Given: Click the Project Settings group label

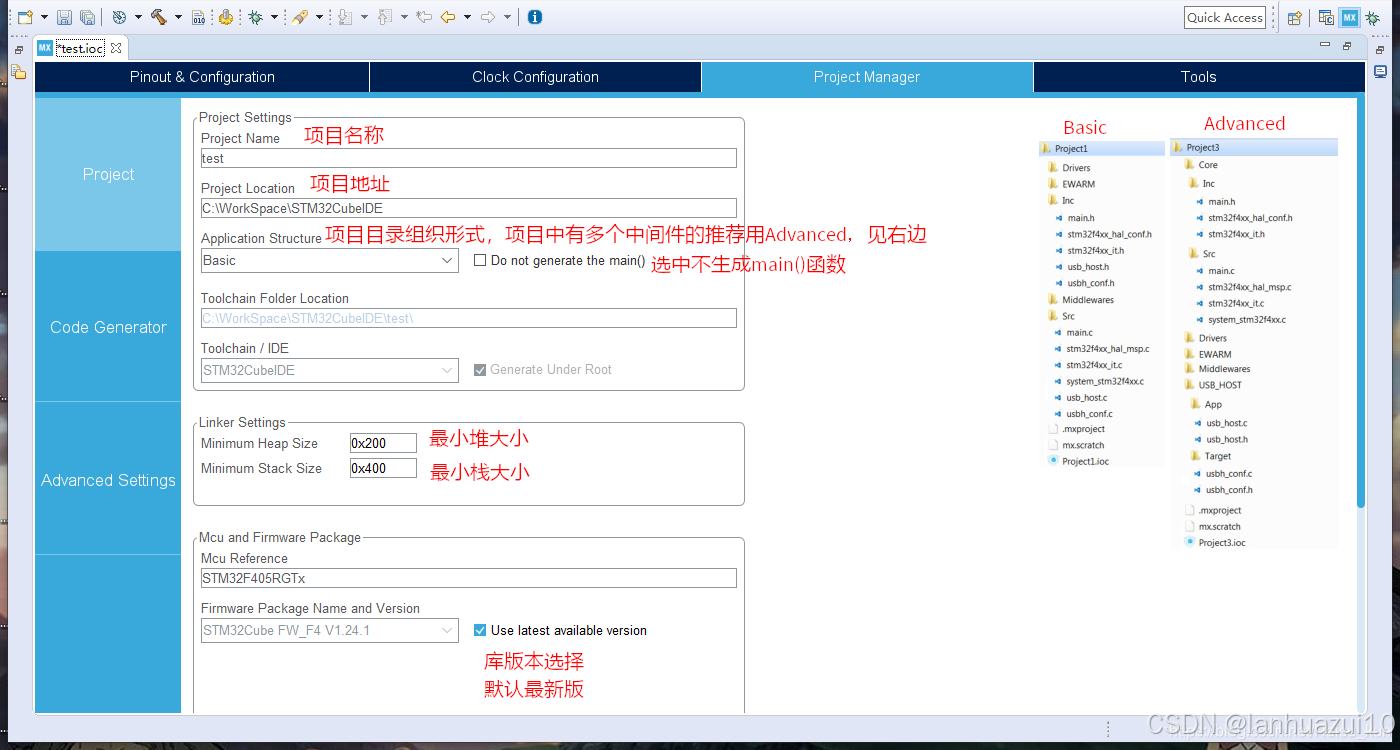Looking at the screenshot, I should tap(245, 117).
